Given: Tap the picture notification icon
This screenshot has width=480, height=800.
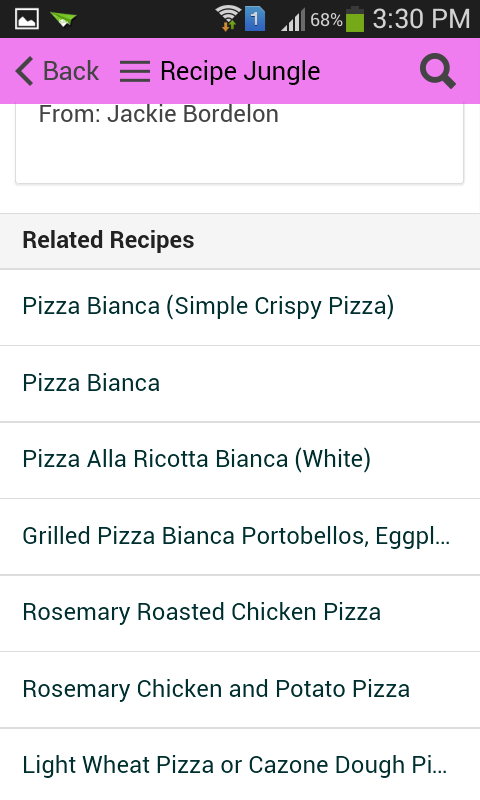Looking at the screenshot, I should pos(27,19).
